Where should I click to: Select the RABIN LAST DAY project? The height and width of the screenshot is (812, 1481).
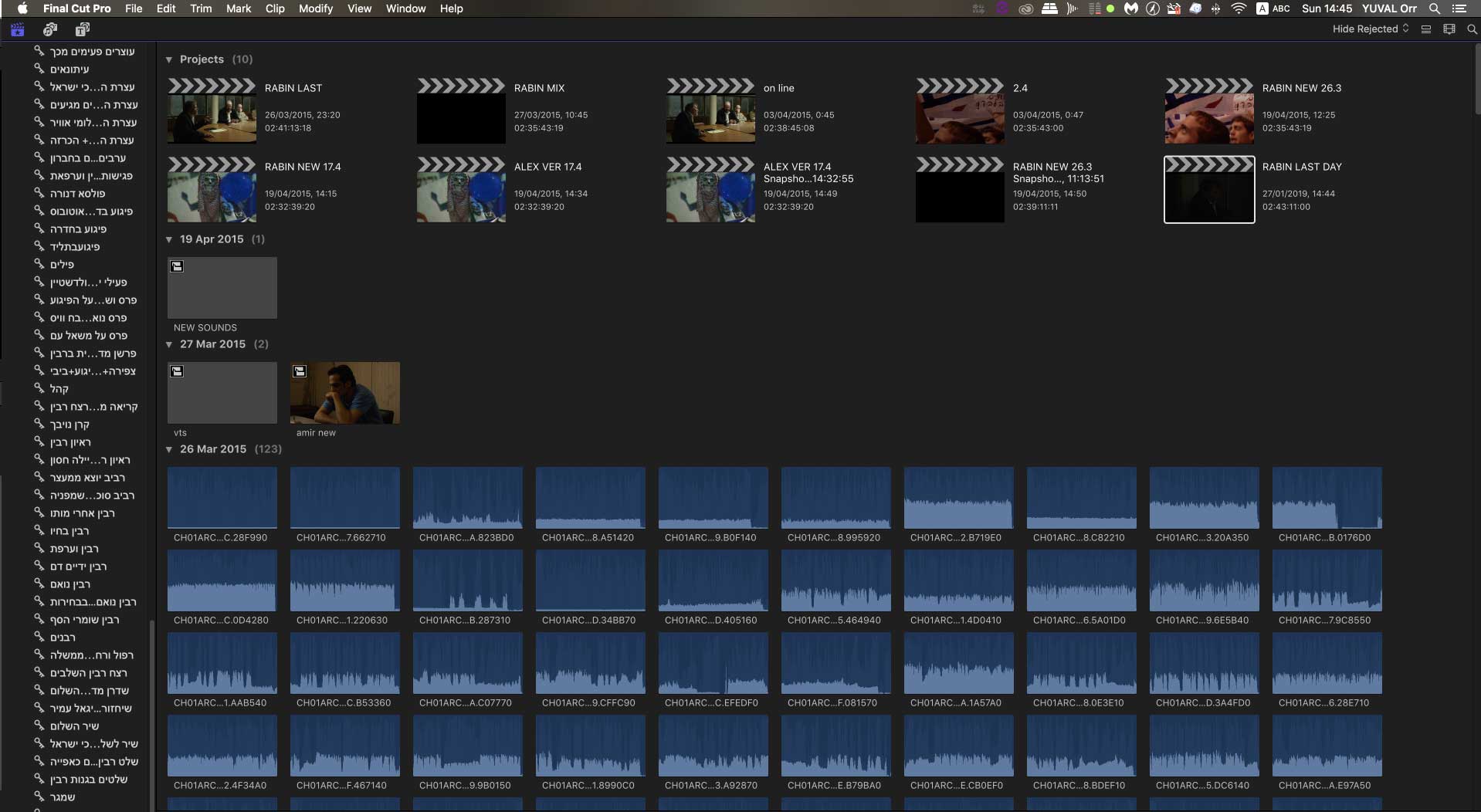tap(1209, 190)
